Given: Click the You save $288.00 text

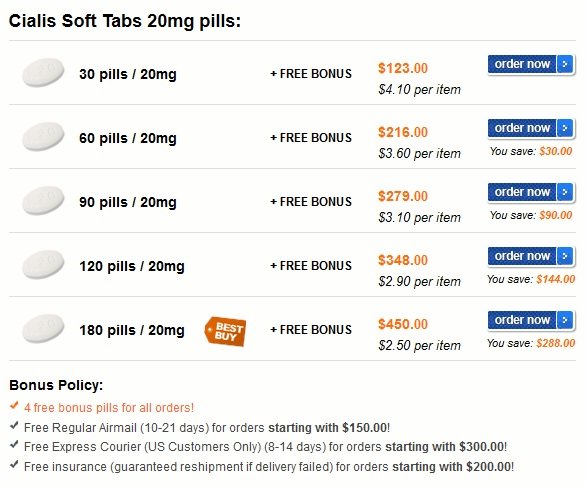Looking at the screenshot, I should (531, 343).
